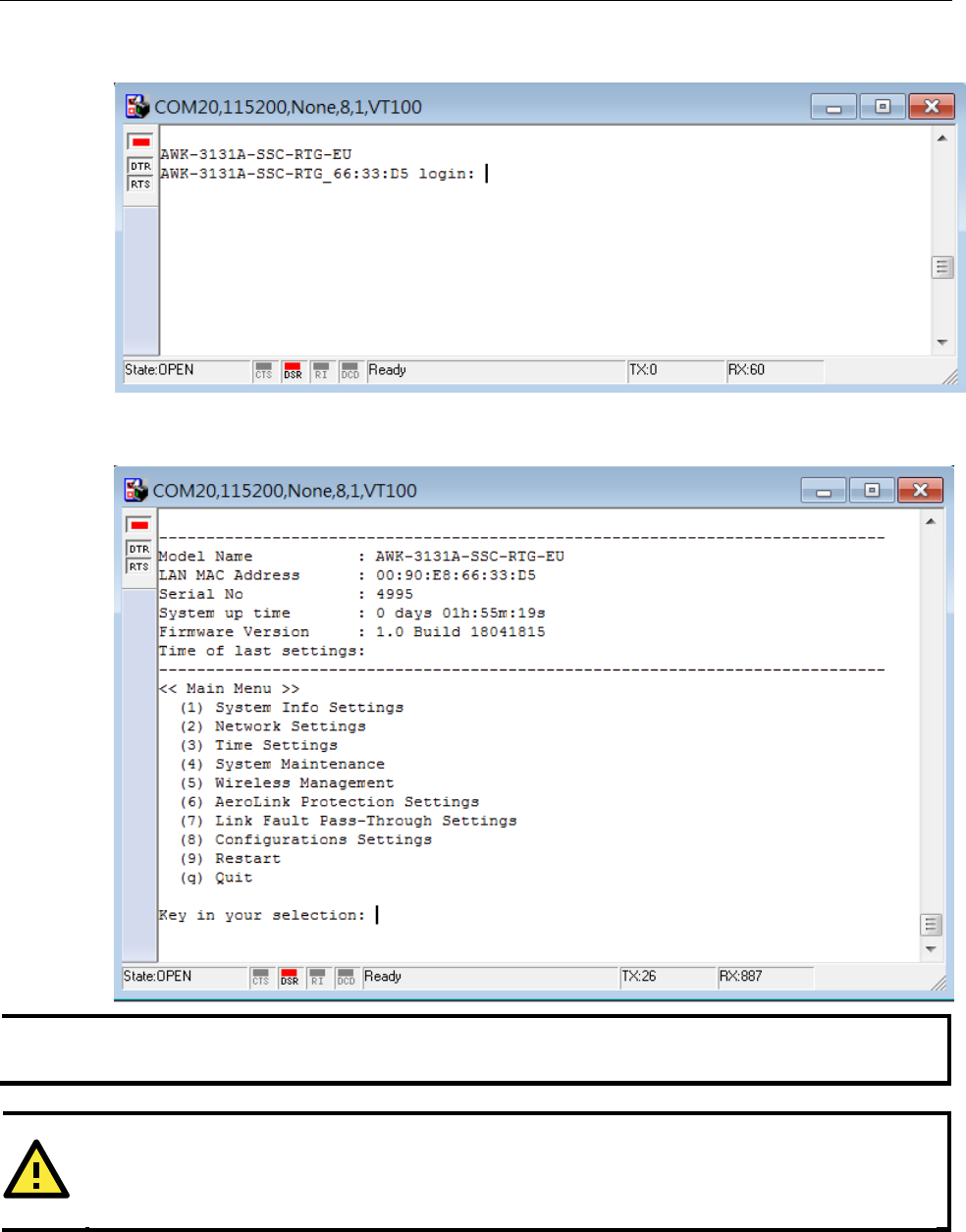This screenshot has width=966, height=1232.
Task: Close the upper COM20 terminal window
Action: [932, 107]
